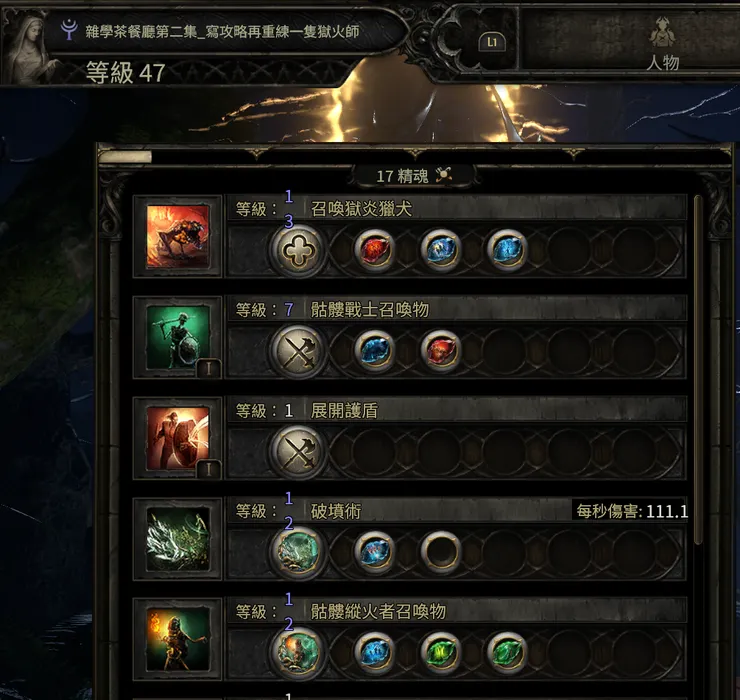Select the 破墳術 skill portrait icon
Screen dimensions: 740x700
[178, 539]
